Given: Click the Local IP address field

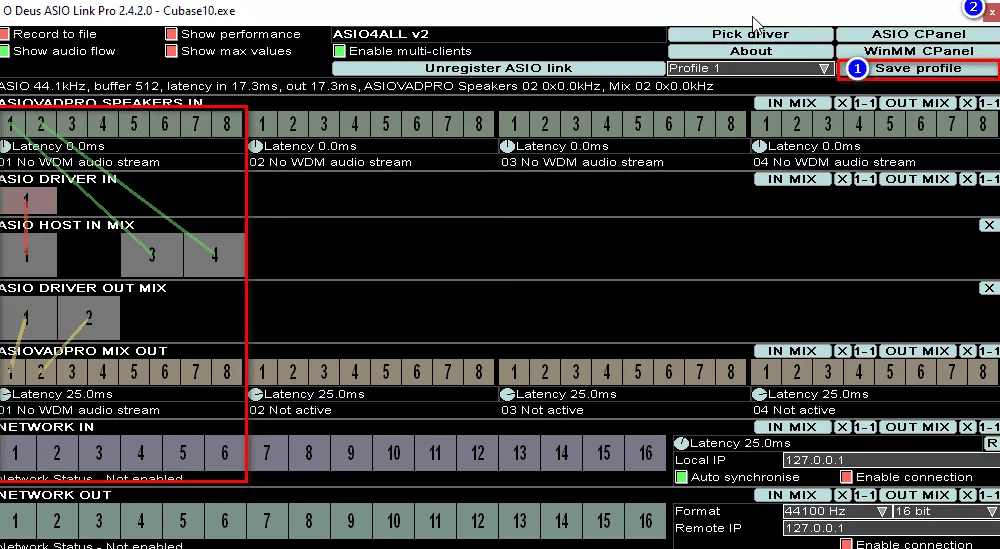Looking at the screenshot, I should tap(891, 460).
